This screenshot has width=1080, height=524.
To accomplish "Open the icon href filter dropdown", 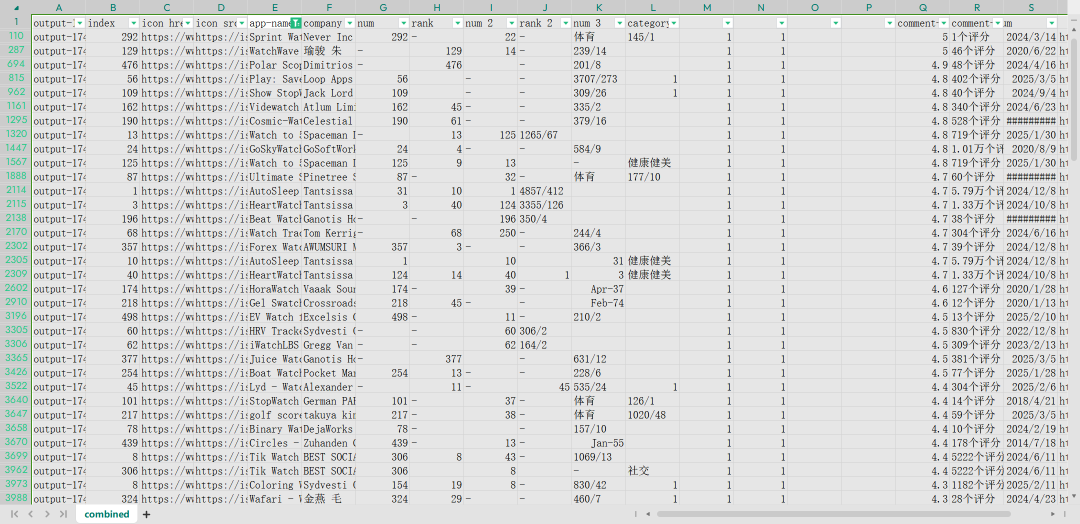I will (187, 23).
